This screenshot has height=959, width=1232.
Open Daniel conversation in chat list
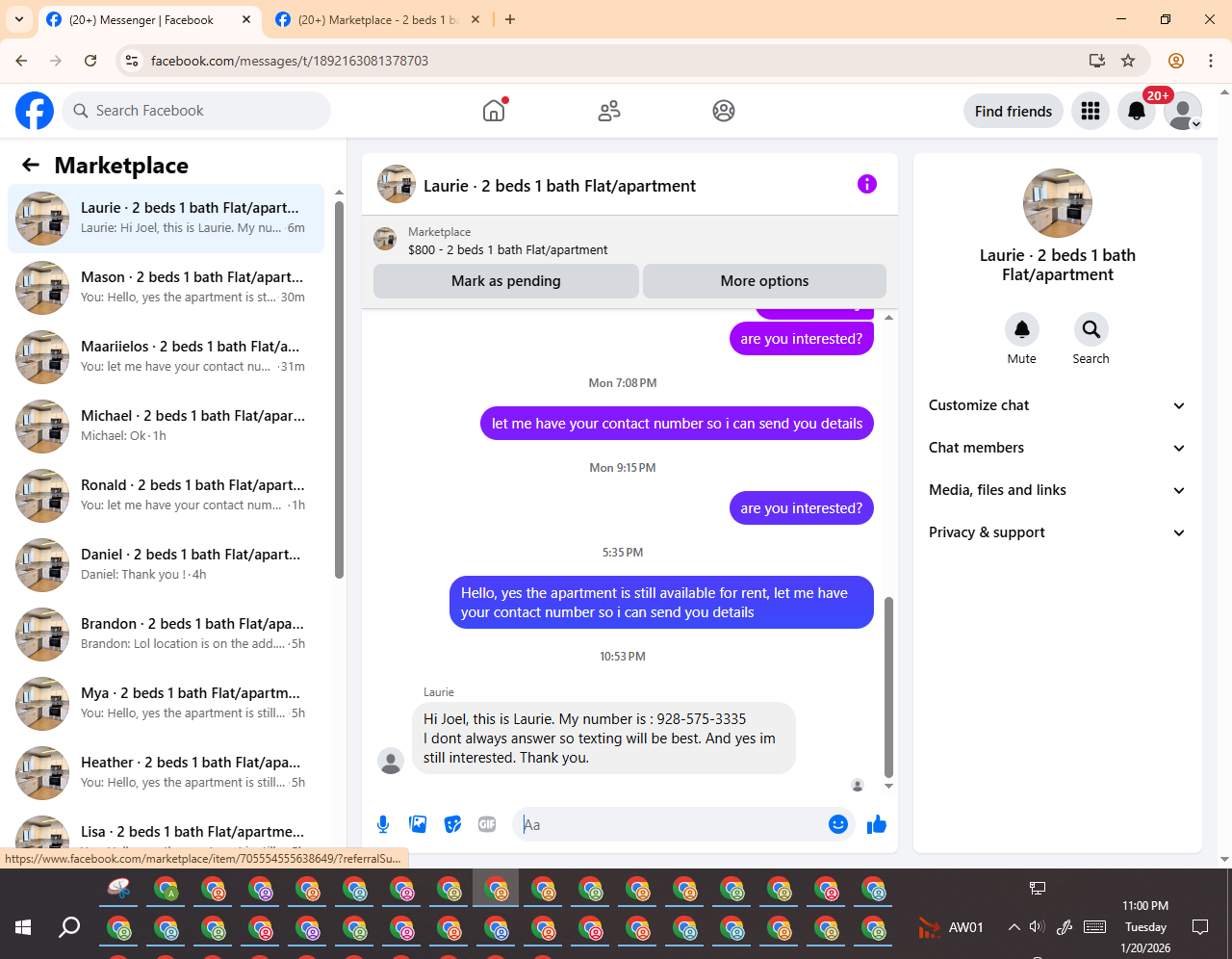coord(166,565)
